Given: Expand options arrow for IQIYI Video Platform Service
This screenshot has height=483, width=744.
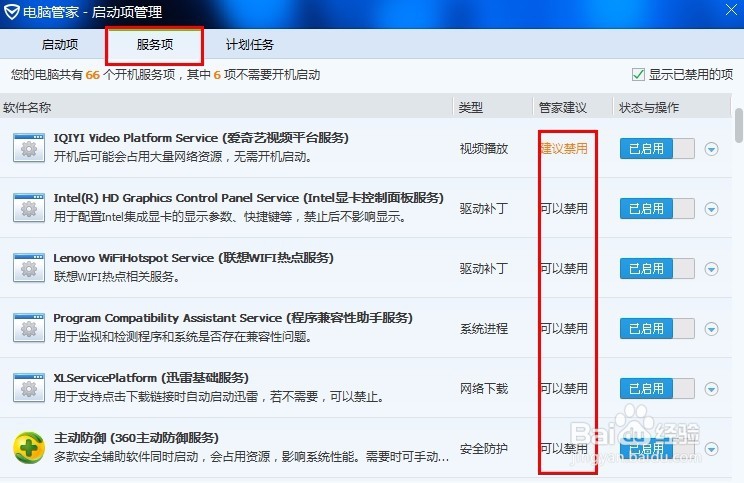Looking at the screenshot, I should pyautogui.click(x=711, y=149).
